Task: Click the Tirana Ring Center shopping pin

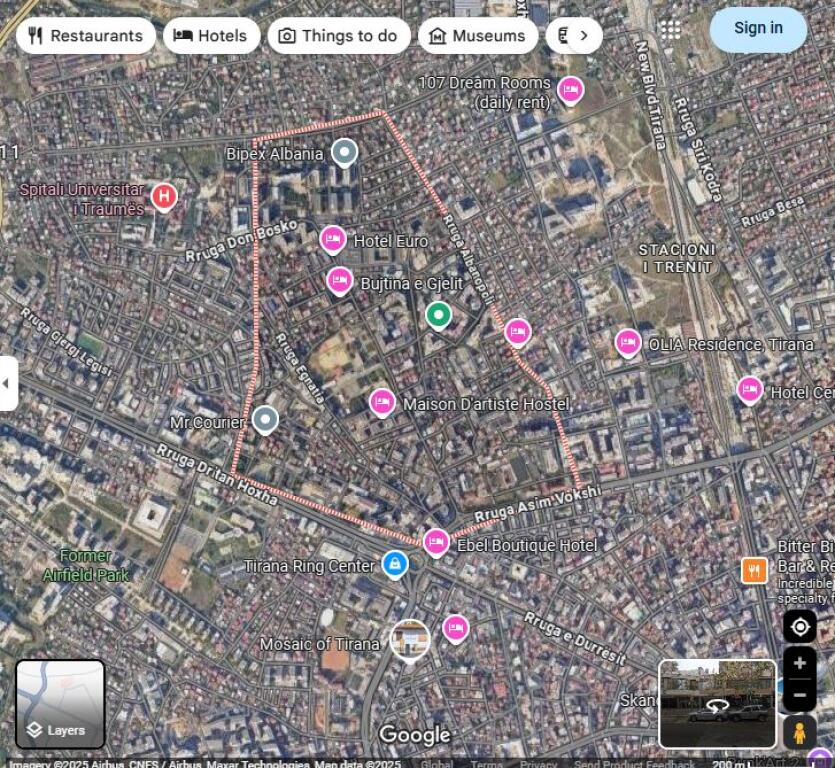Action: coord(395,565)
